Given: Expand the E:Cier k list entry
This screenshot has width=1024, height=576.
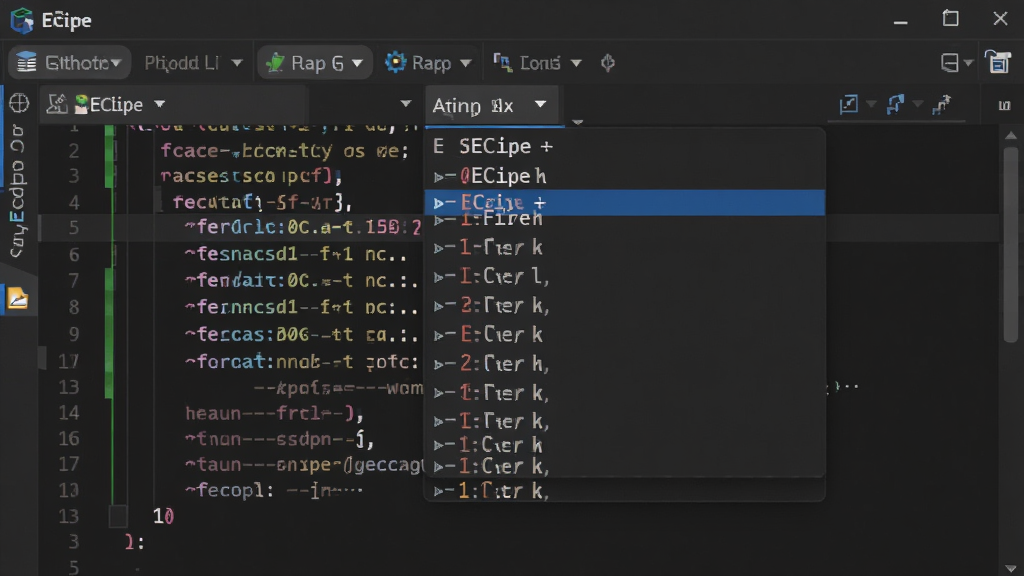Looking at the screenshot, I should point(440,335).
